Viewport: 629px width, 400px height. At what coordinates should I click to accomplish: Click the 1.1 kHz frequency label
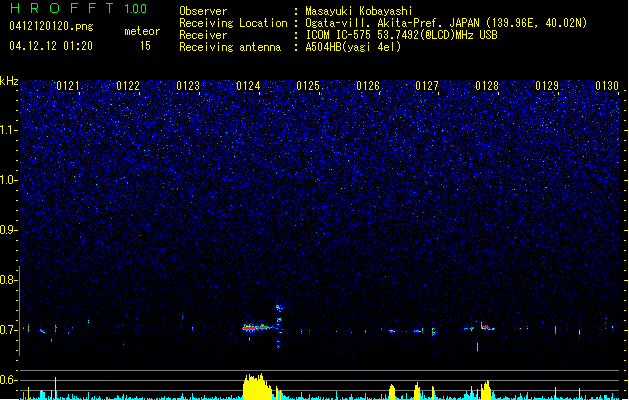point(8,130)
